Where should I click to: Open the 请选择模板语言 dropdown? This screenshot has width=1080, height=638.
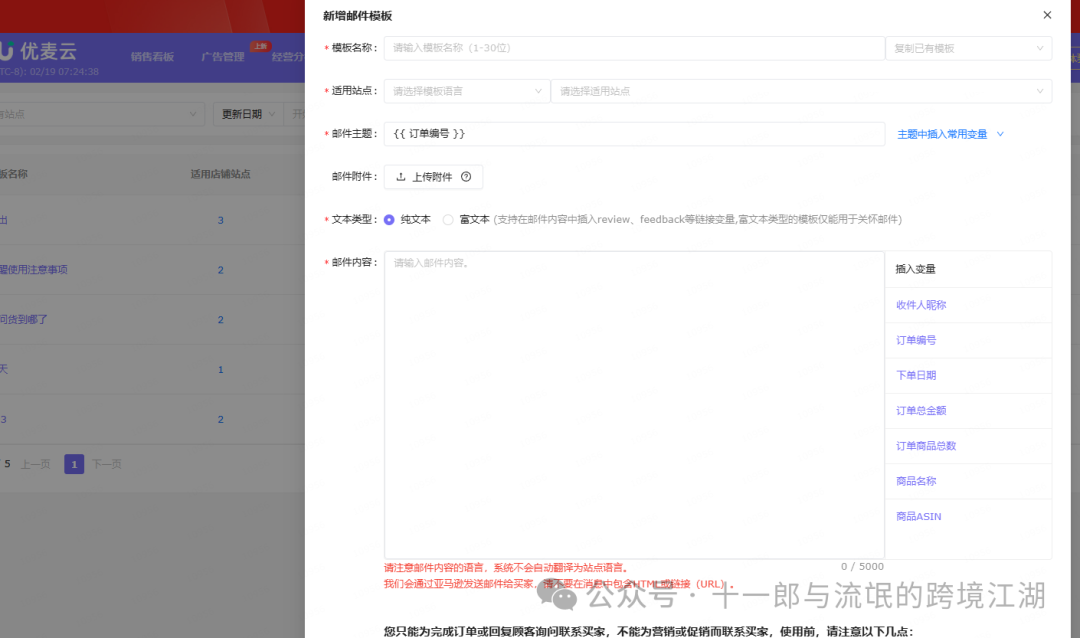click(467, 91)
